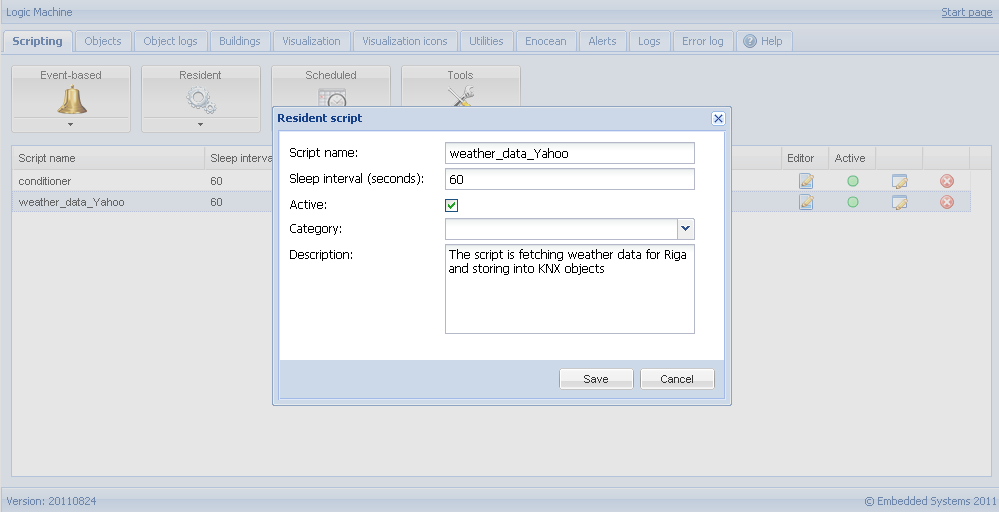
Task: Open the Scheduled scripts calendar icon
Action: click(x=331, y=97)
